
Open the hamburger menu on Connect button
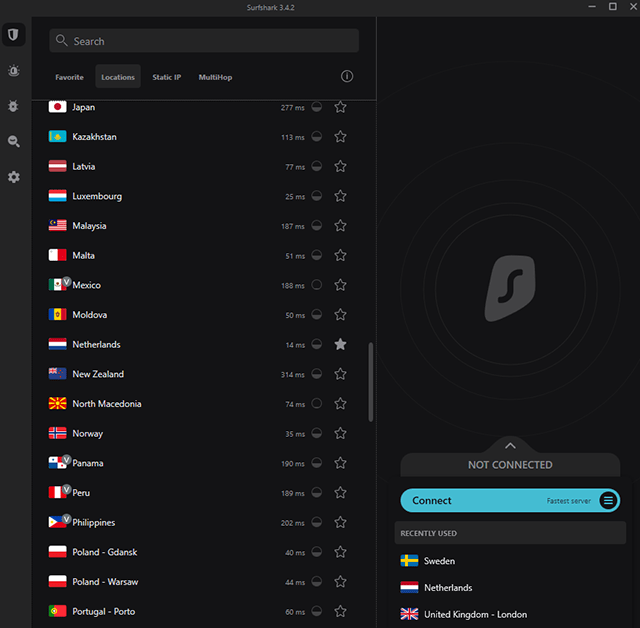(x=608, y=500)
